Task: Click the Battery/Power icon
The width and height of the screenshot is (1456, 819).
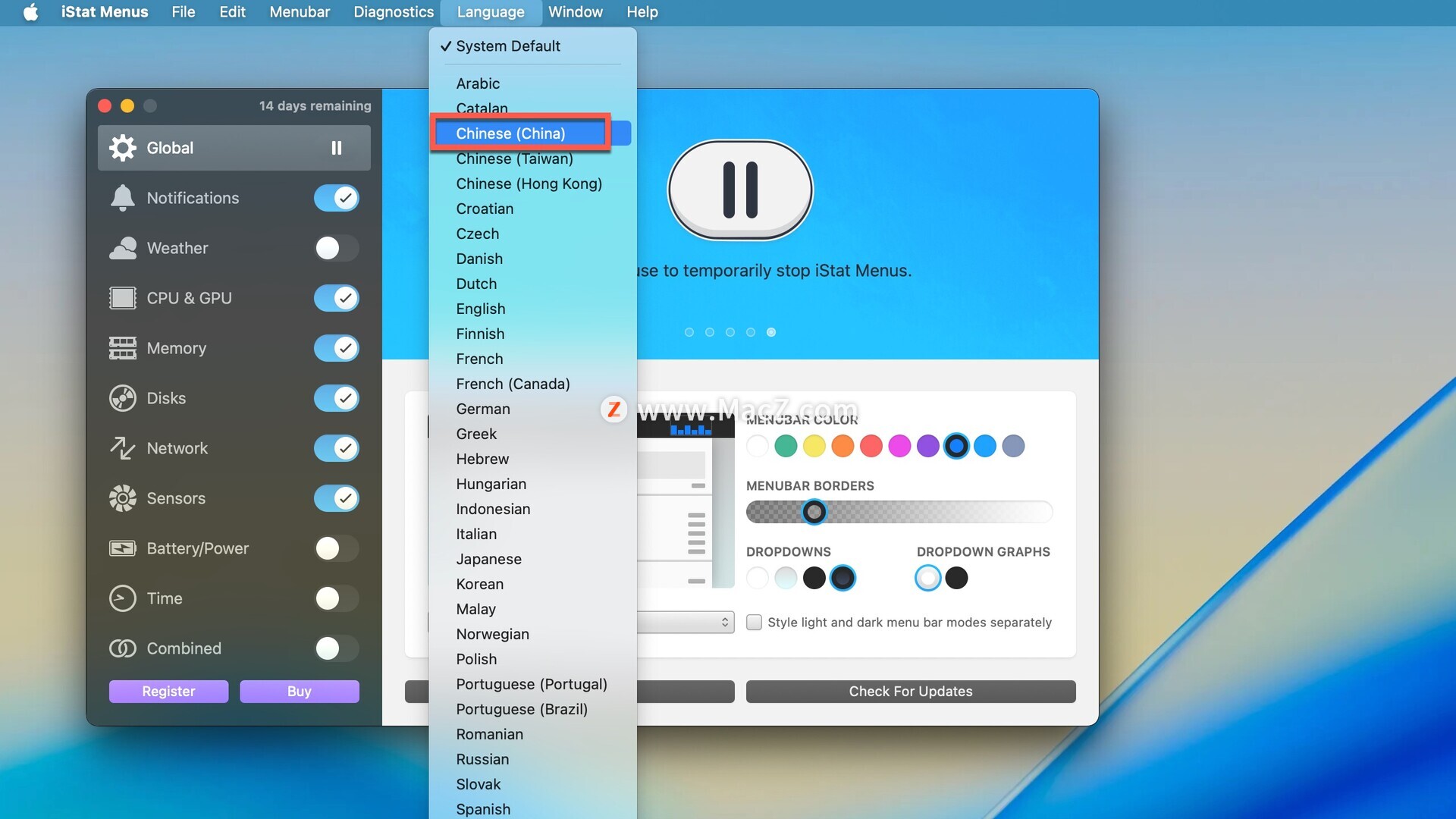Action: click(122, 548)
